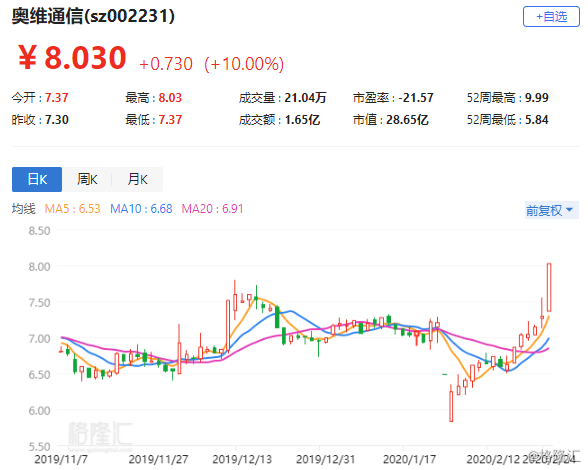Click the MA5 : 6.53 legend
The height and width of the screenshot is (470, 588).
[72, 209]
